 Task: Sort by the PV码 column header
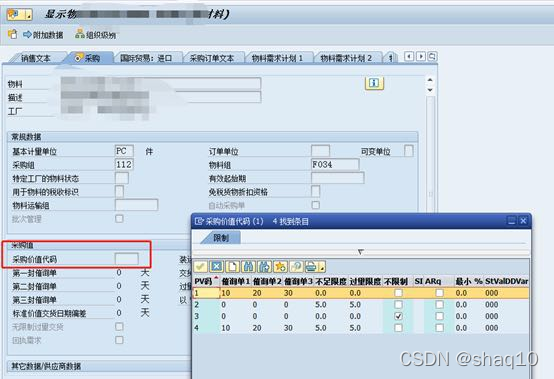click(206, 281)
